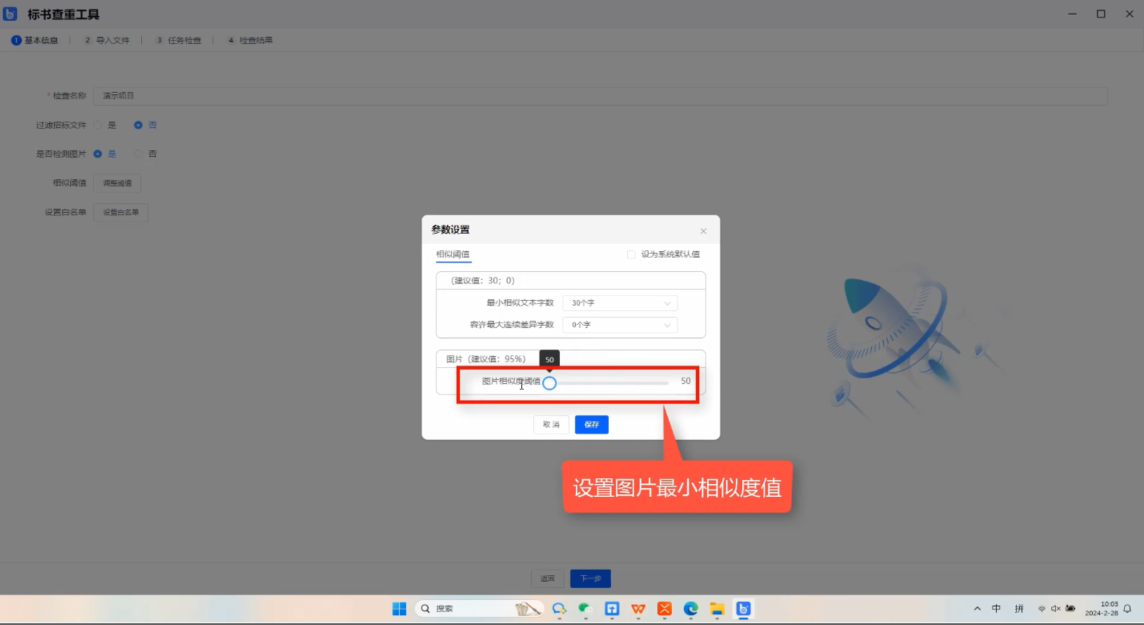Click the 调整阈值 button

point(117,183)
